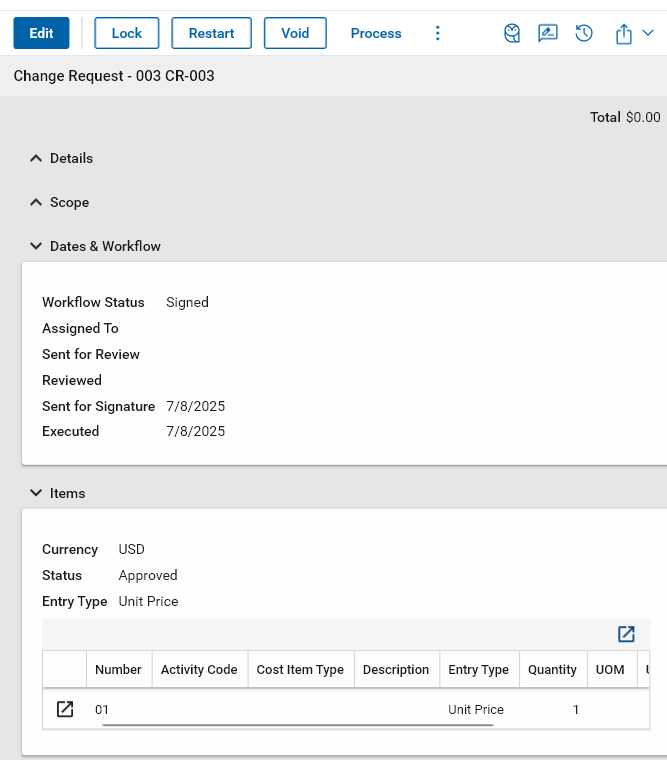Viewport: 667px width, 760px height.
Task: Sort by the Activity Code column header
Action: [x=198, y=670]
